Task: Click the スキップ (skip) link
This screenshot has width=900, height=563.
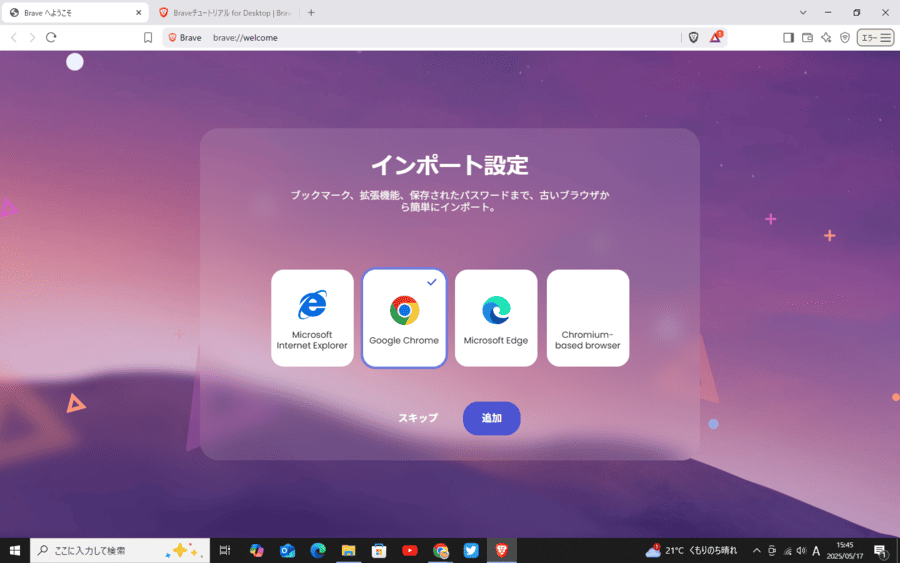Action: (418, 418)
